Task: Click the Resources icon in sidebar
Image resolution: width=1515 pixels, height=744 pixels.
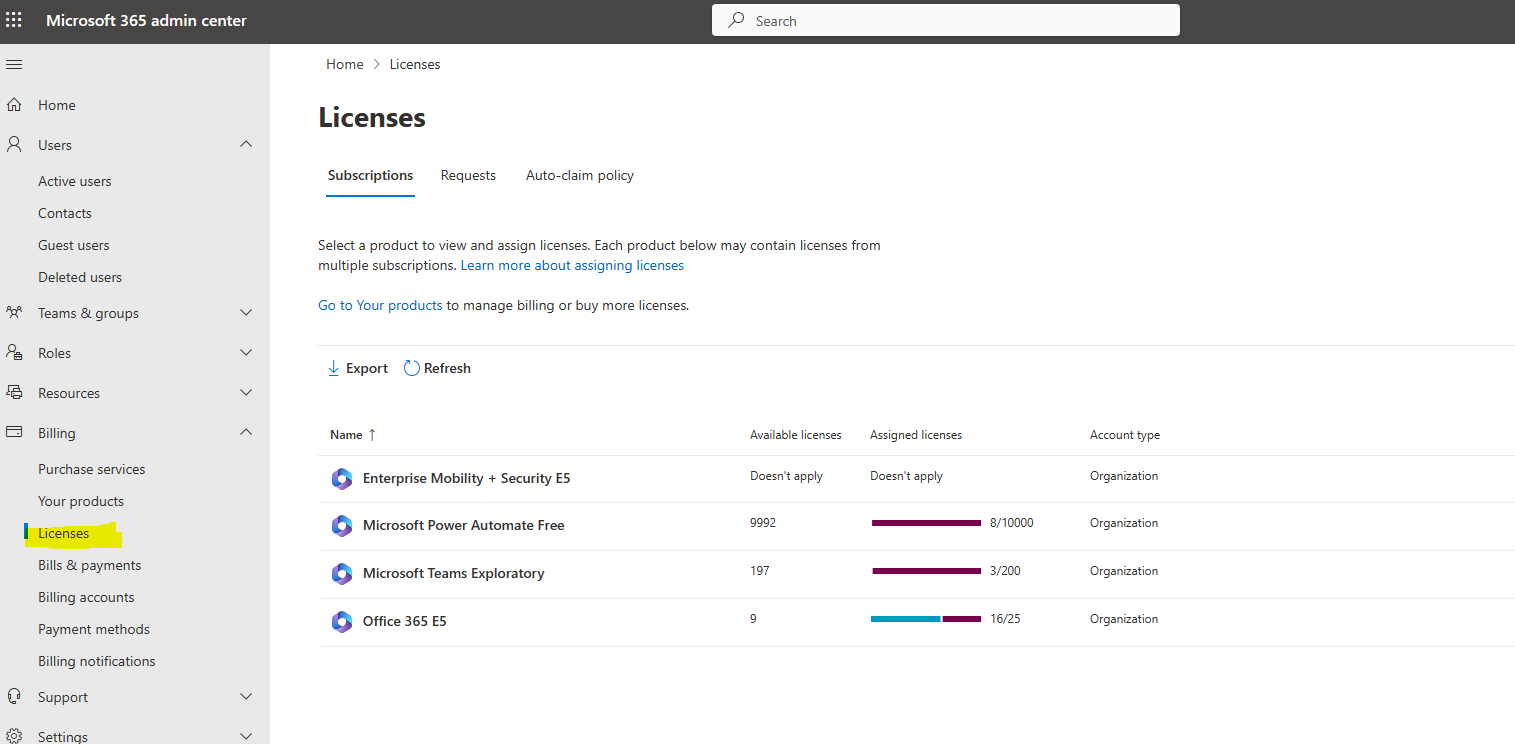Action: click(14, 392)
